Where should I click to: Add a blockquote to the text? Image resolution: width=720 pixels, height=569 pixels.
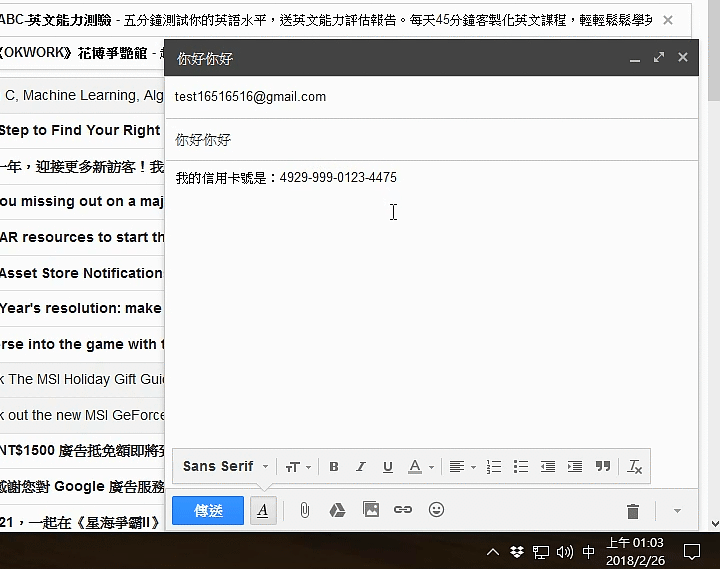click(603, 467)
